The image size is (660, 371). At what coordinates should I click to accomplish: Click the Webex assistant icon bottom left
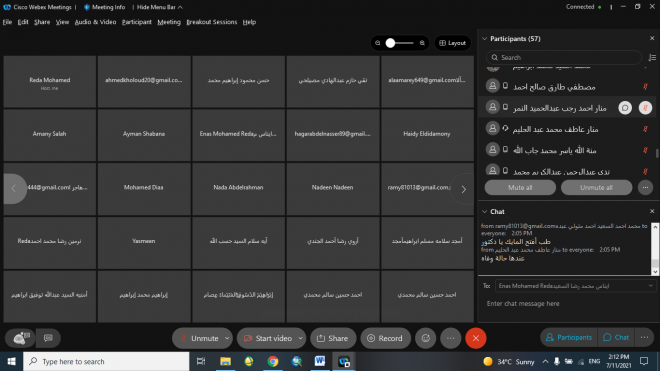(x=20, y=338)
